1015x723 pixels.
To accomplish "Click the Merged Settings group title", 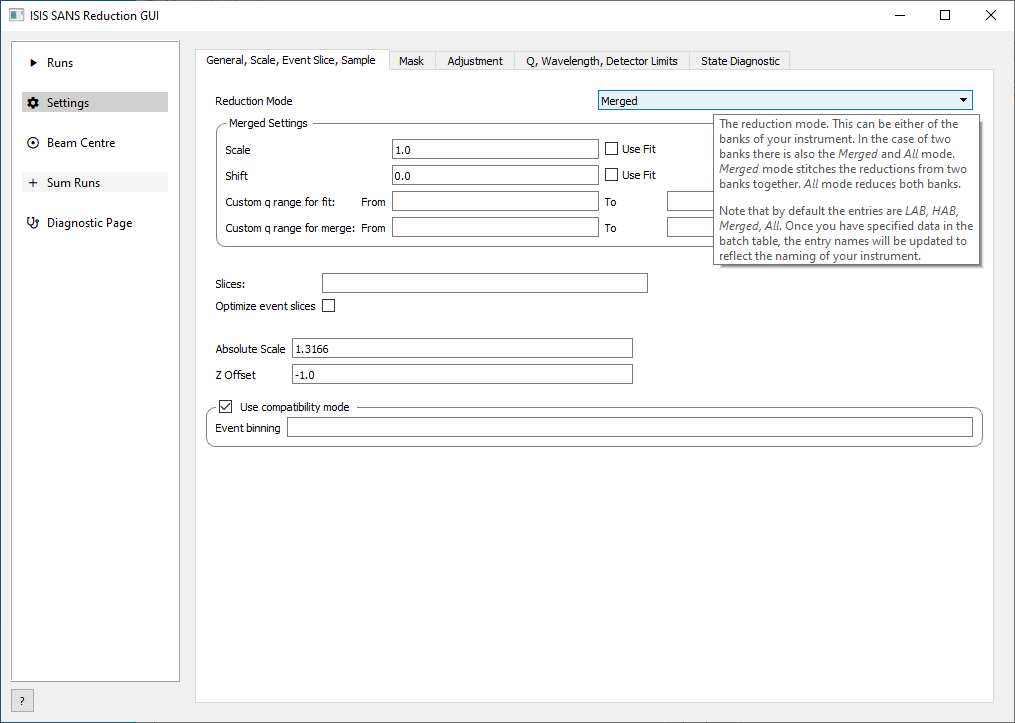I will pyautogui.click(x=268, y=123).
